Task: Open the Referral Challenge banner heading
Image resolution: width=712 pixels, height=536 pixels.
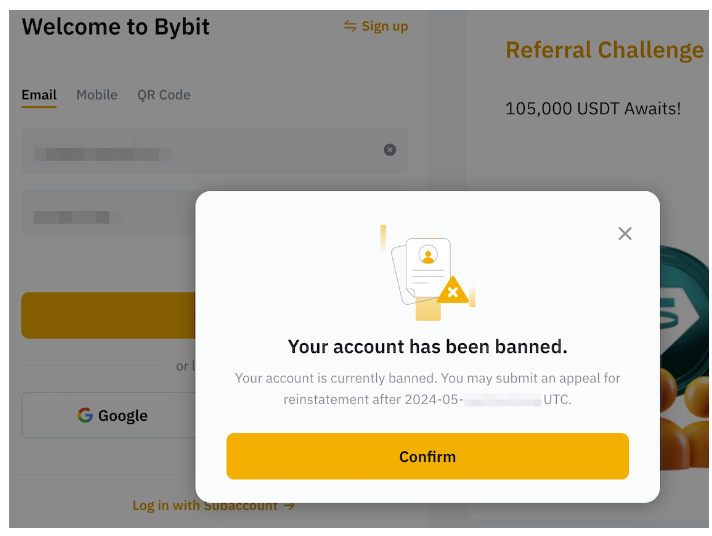Action: (604, 50)
